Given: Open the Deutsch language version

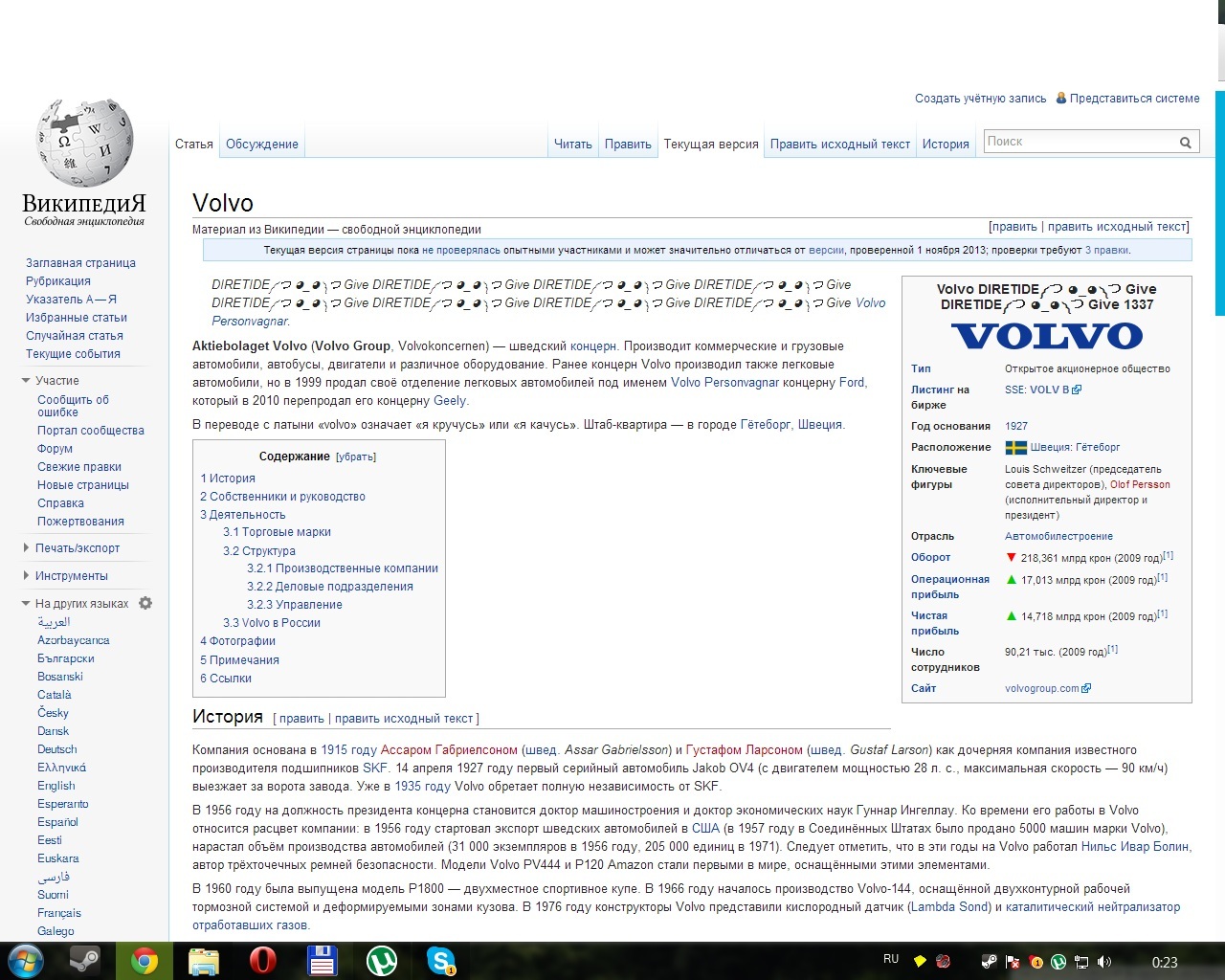Looking at the screenshot, I should pos(57,749).
